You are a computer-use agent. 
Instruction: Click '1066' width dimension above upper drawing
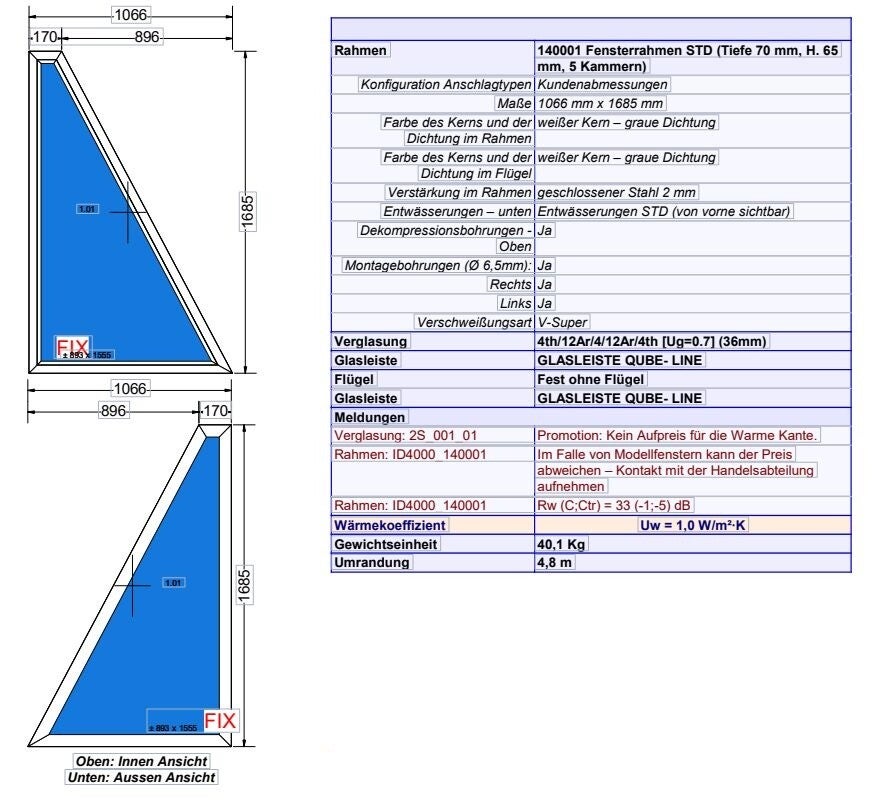(x=130, y=15)
